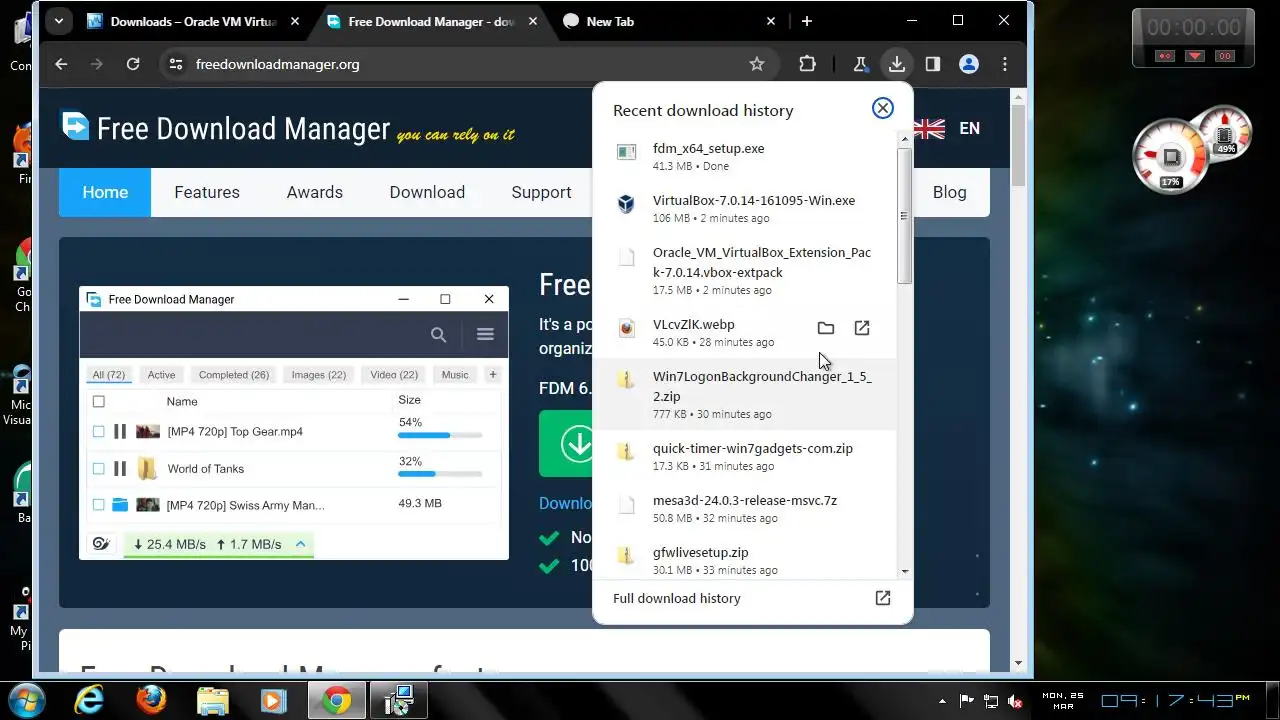Open the Support menu item

(x=541, y=192)
